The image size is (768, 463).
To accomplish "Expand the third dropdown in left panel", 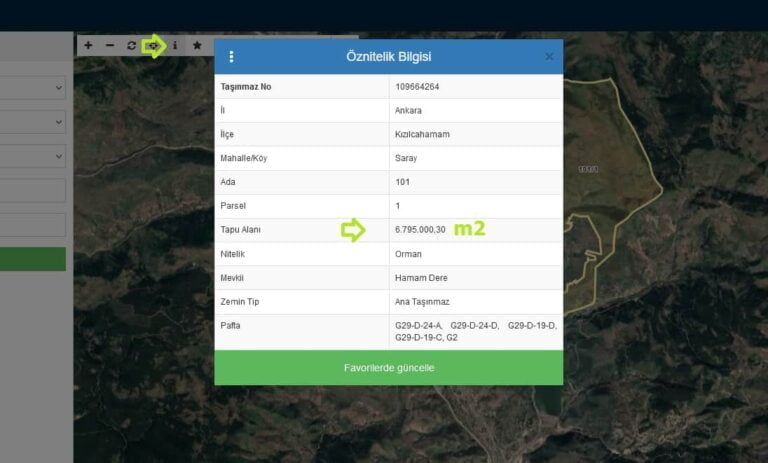I will coord(33,156).
